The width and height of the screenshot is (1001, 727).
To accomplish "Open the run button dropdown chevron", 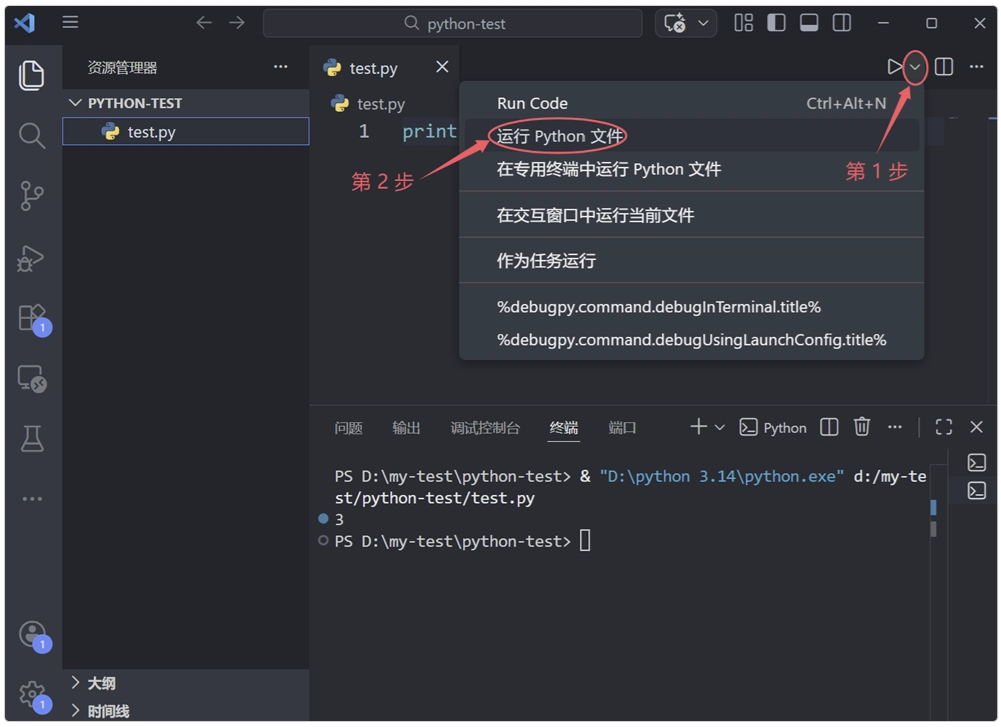I will [915, 67].
